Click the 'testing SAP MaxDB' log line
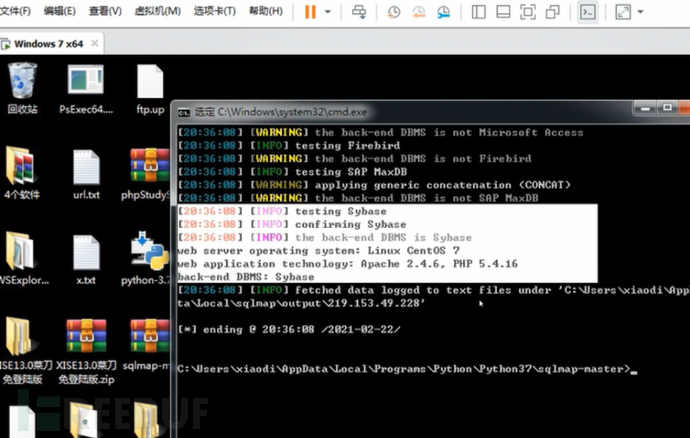 292,172
